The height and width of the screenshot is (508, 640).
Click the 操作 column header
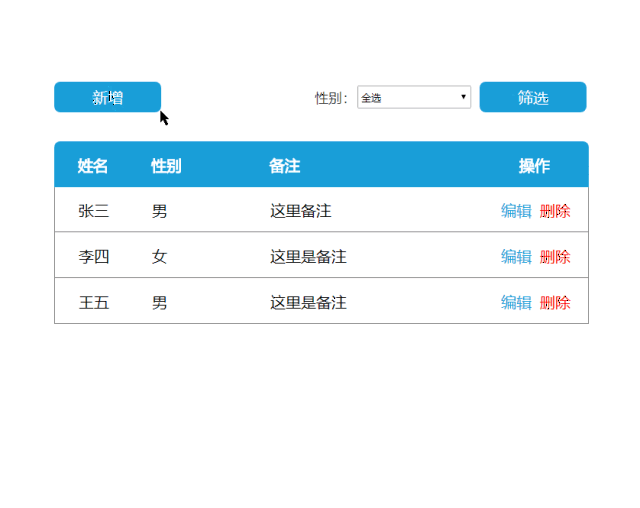coord(534,166)
